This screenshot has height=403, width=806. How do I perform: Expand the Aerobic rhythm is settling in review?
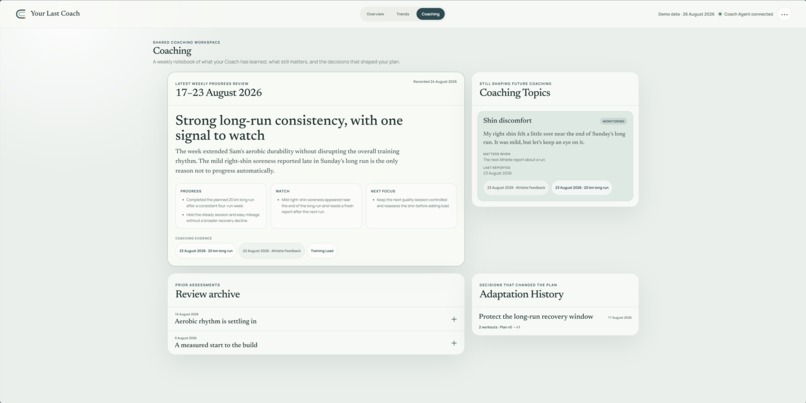tap(316, 319)
